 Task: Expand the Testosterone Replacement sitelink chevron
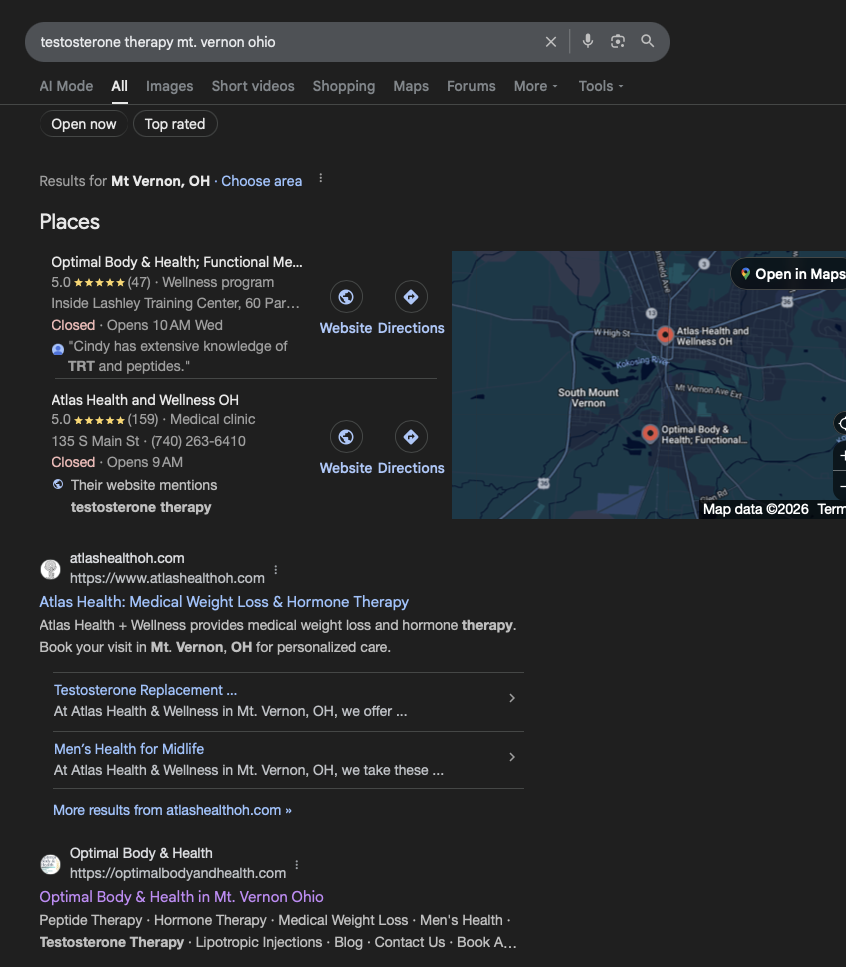(x=511, y=698)
